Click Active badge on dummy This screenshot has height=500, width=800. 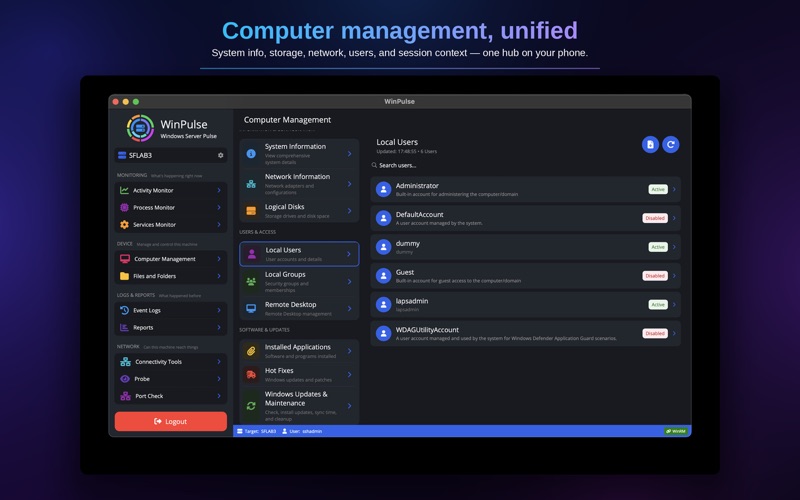658,247
